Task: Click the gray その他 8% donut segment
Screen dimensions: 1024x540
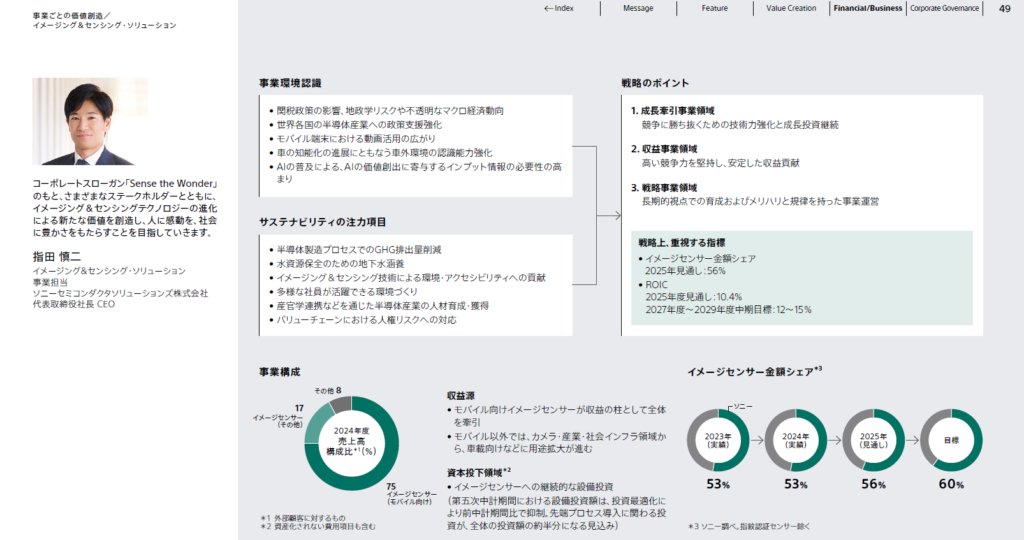Action: pos(340,403)
